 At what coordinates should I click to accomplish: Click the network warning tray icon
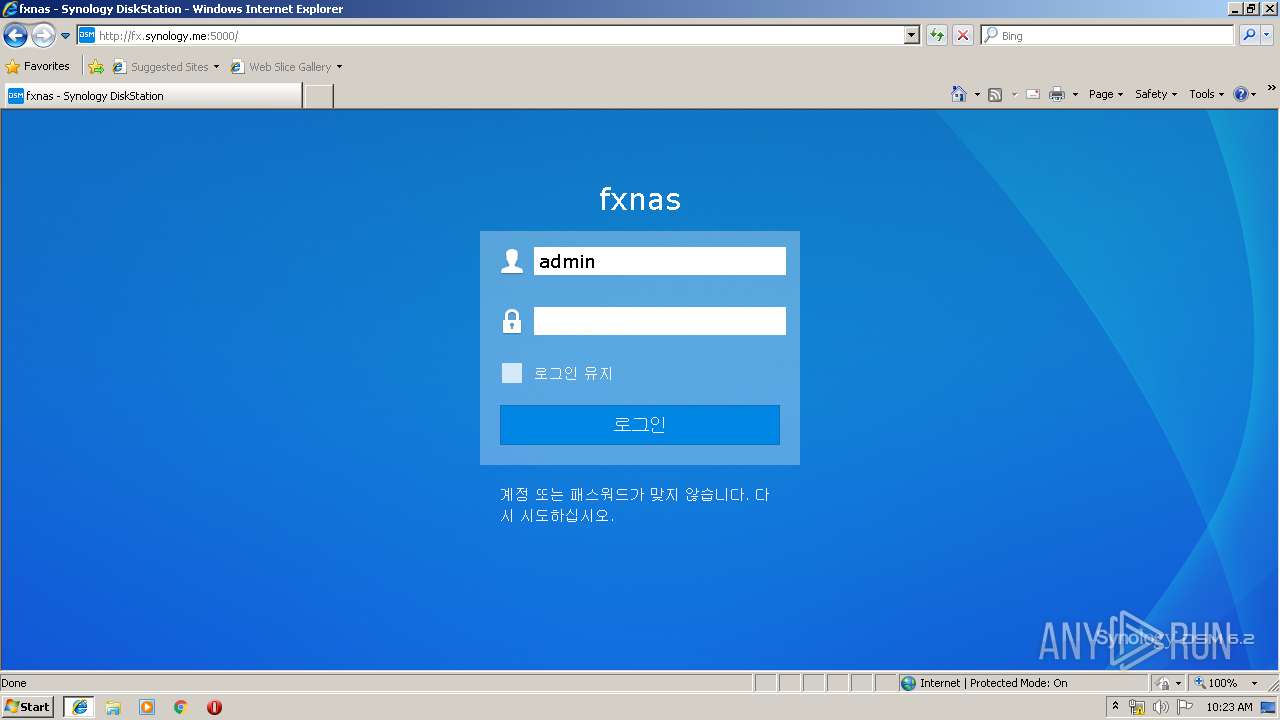(1137, 708)
